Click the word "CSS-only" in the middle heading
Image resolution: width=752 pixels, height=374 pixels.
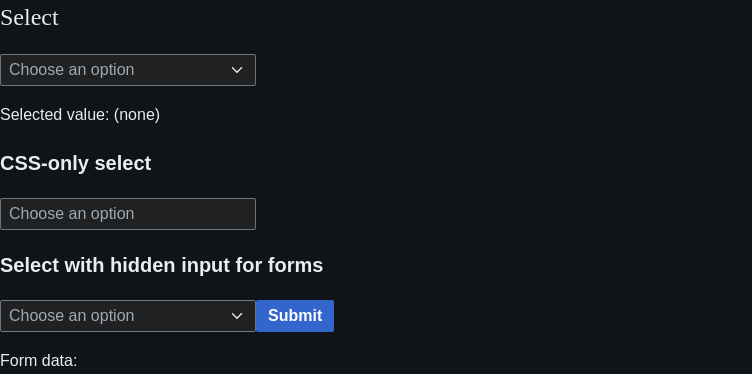pos(44,164)
